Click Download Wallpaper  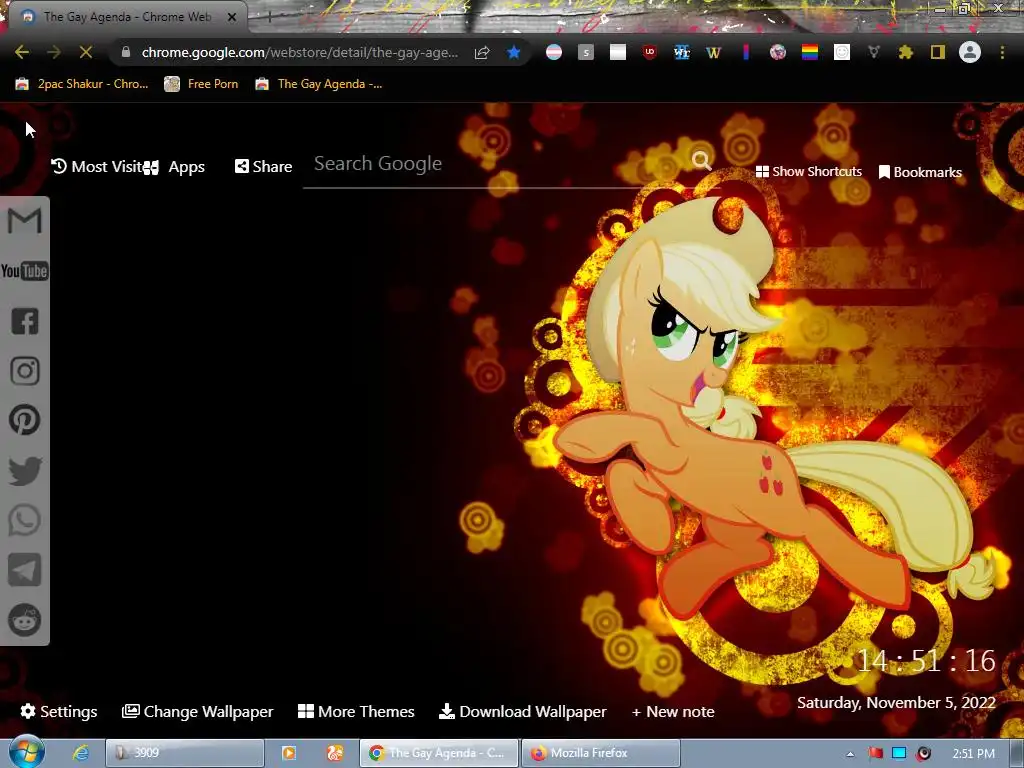[x=522, y=711]
